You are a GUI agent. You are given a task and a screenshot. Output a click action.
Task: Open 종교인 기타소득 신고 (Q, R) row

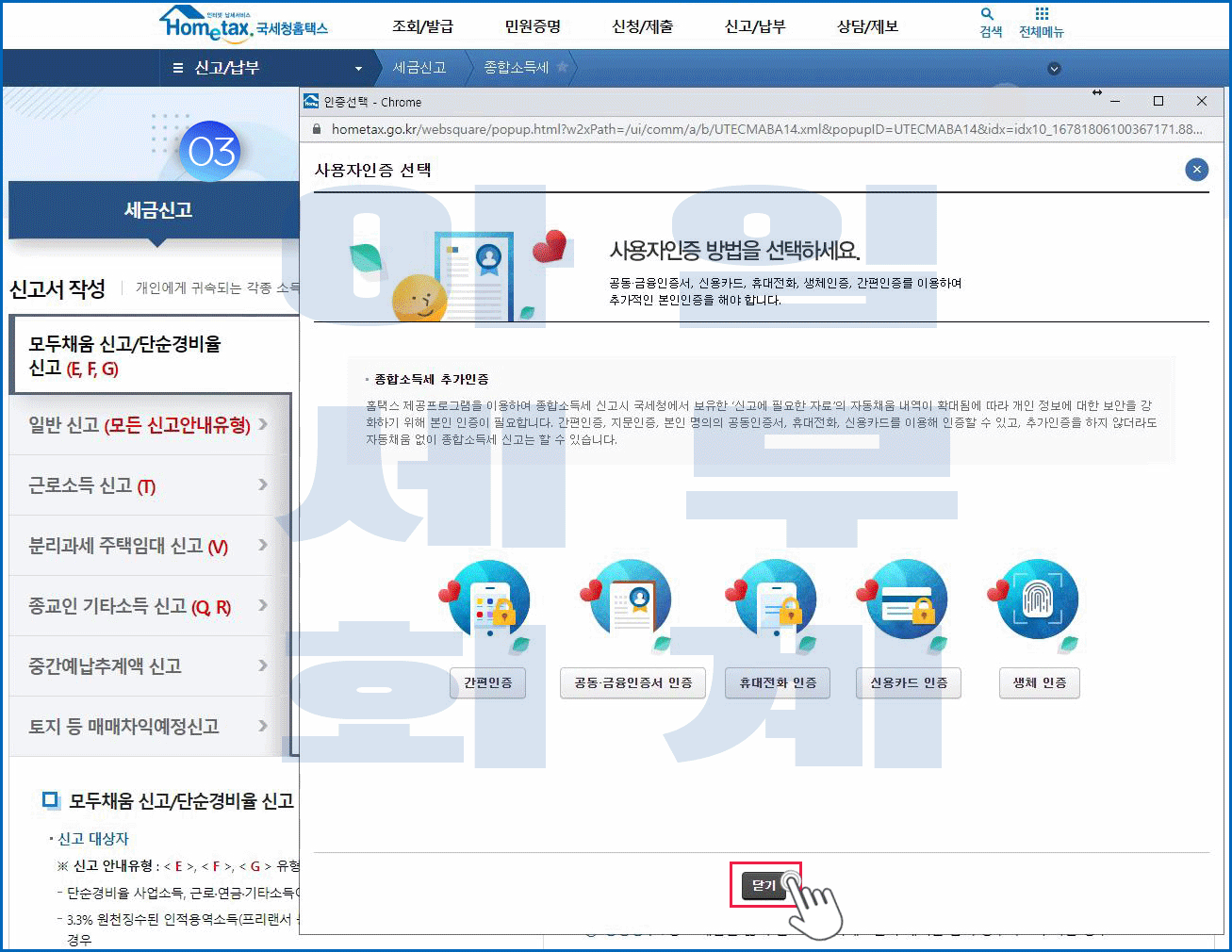[x=149, y=606]
